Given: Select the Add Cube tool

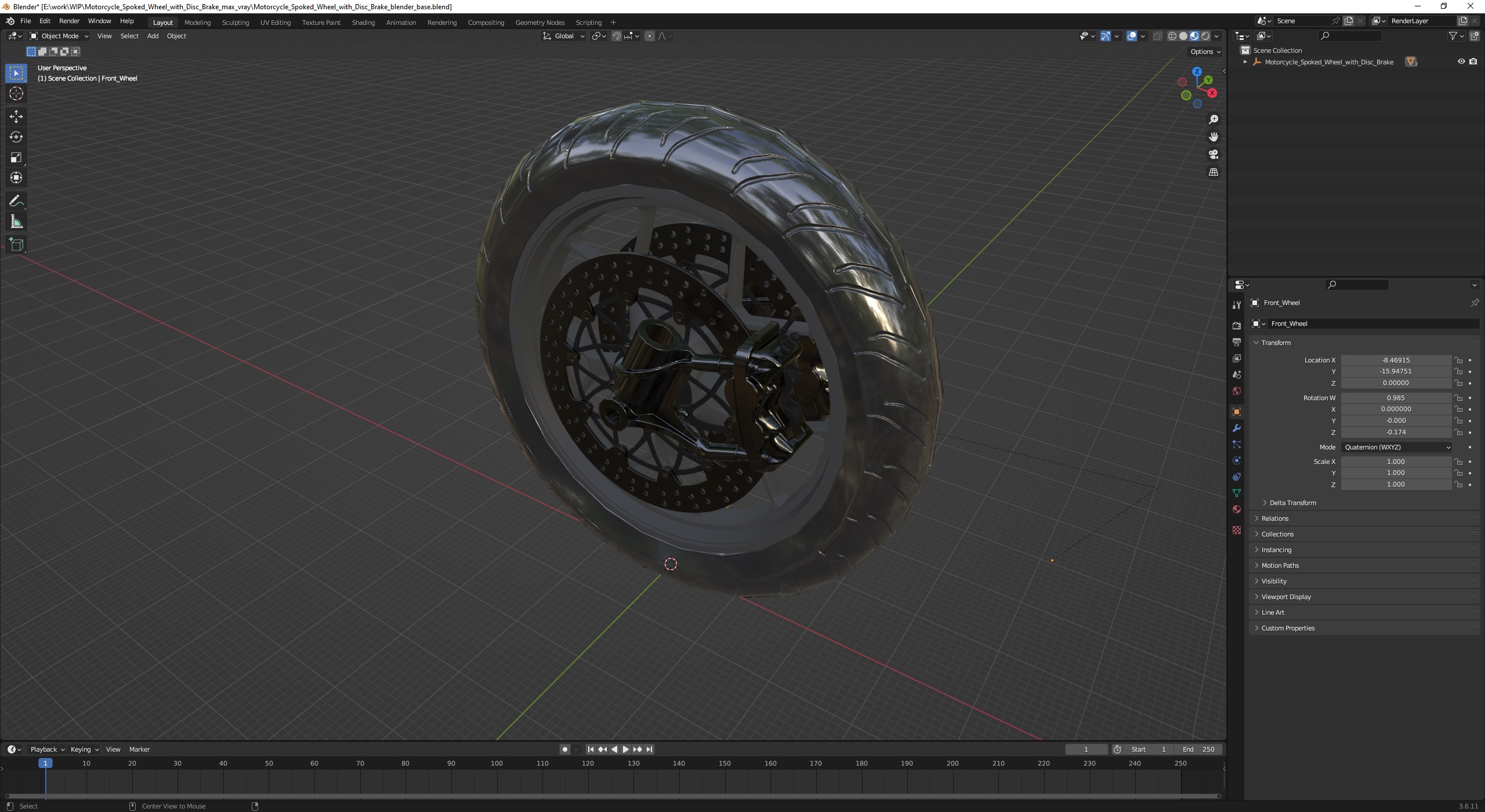Looking at the screenshot, I should coord(16,245).
